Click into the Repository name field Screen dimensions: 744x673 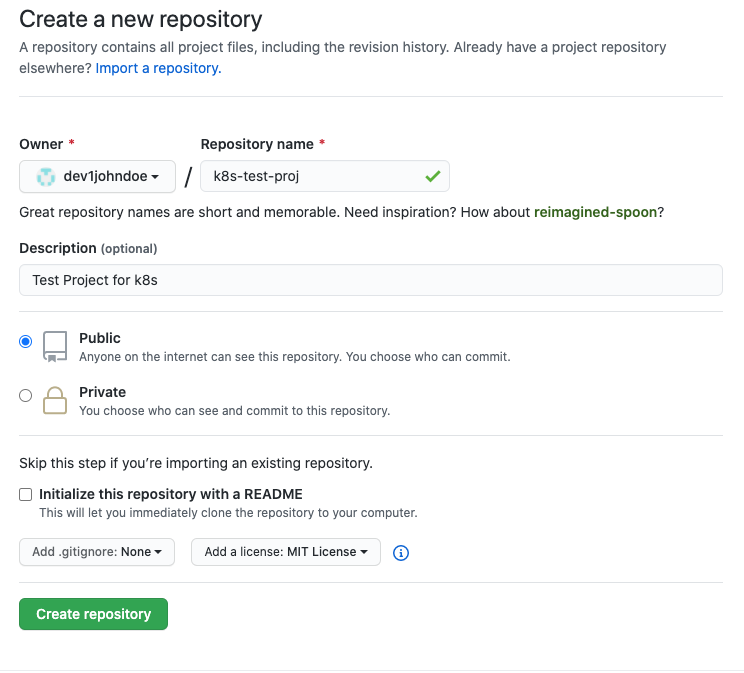coord(325,177)
